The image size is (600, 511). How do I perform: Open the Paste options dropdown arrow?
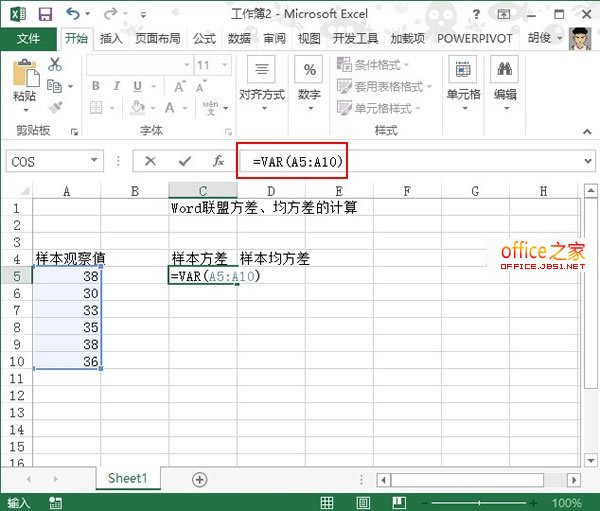[26, 110]
